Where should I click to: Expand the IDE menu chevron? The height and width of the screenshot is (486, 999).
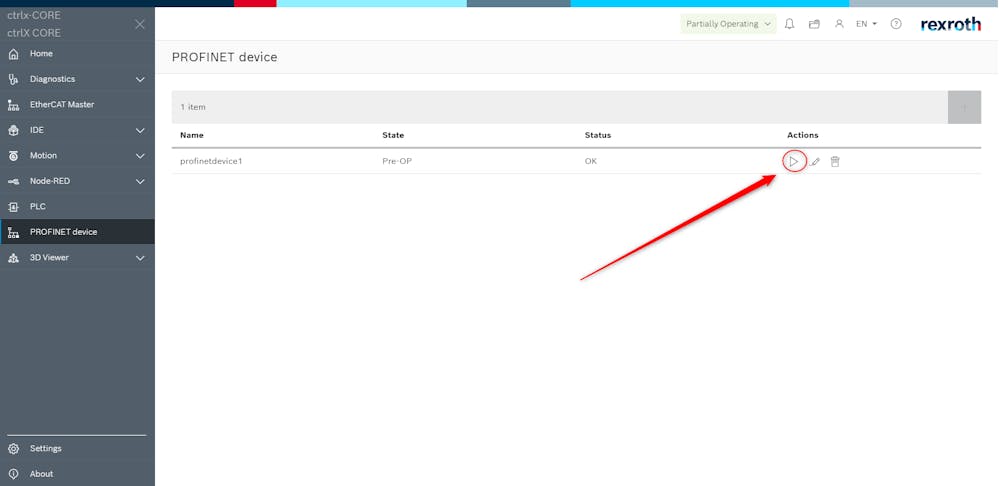tap(140, 131)
